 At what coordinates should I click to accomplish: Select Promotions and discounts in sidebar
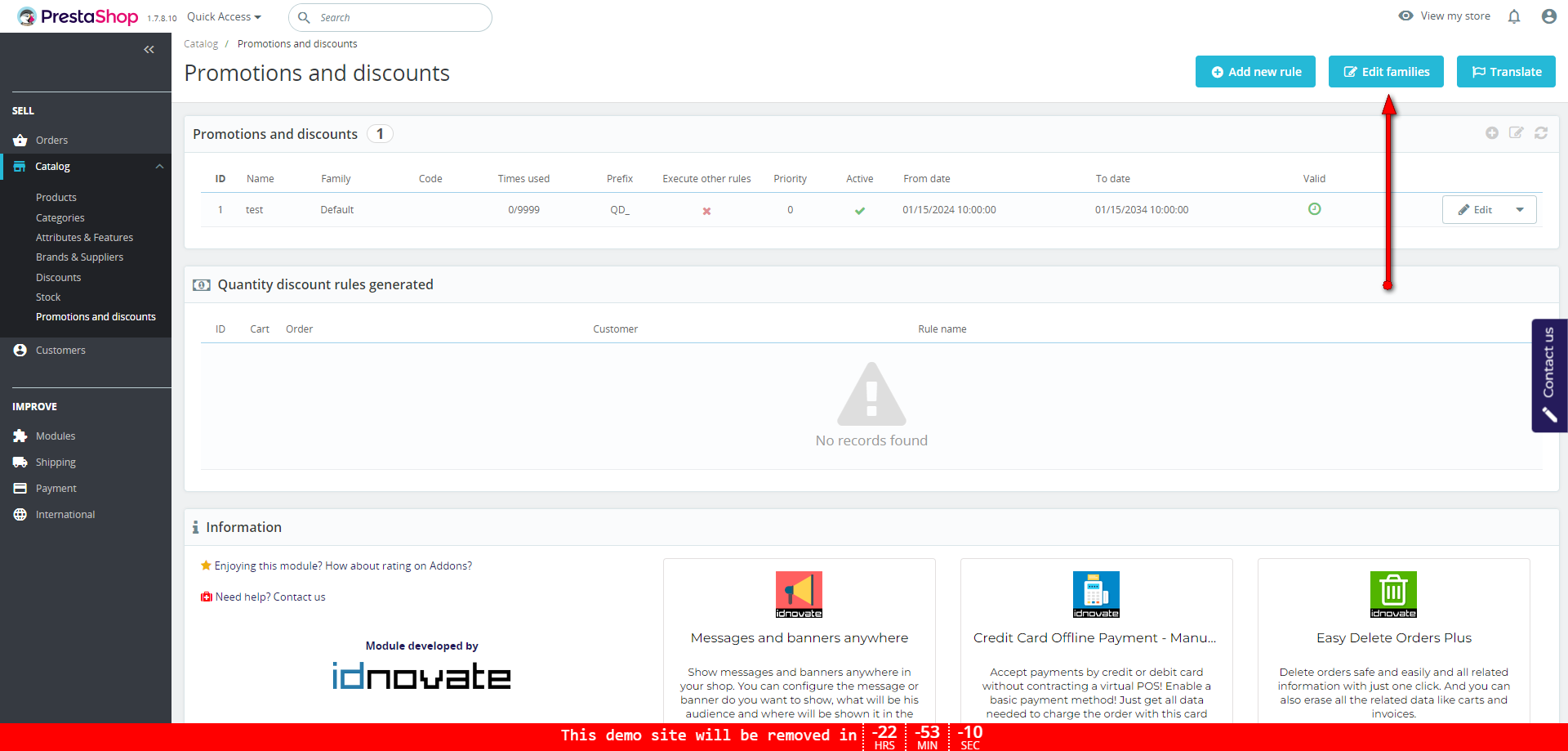pyautogui.click(x=96, y=317)
